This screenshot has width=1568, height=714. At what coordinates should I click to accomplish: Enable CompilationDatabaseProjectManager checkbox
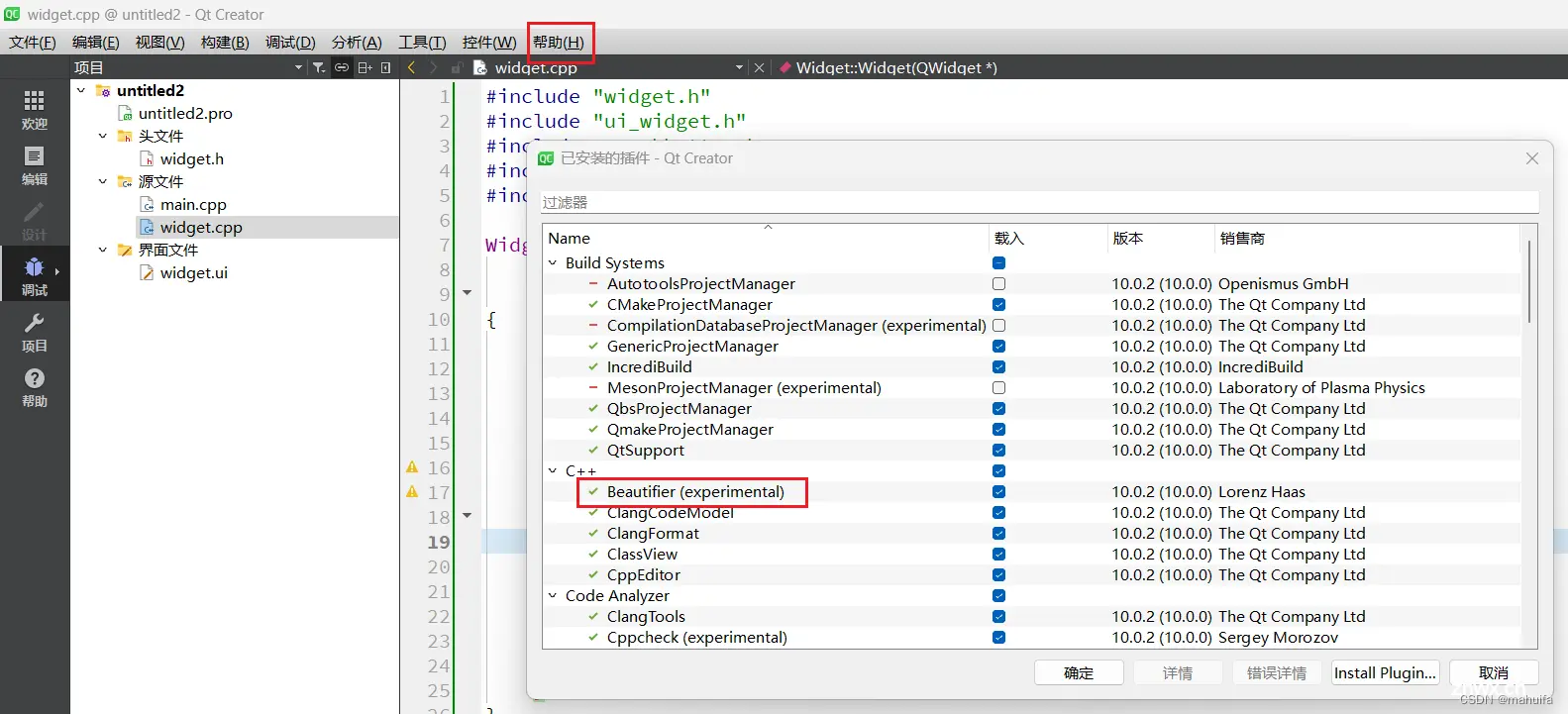click(998, 325)
